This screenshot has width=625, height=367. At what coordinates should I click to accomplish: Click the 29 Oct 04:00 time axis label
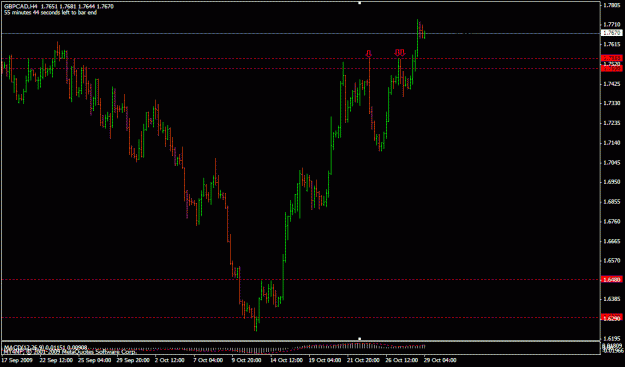[x=440, y=360]
